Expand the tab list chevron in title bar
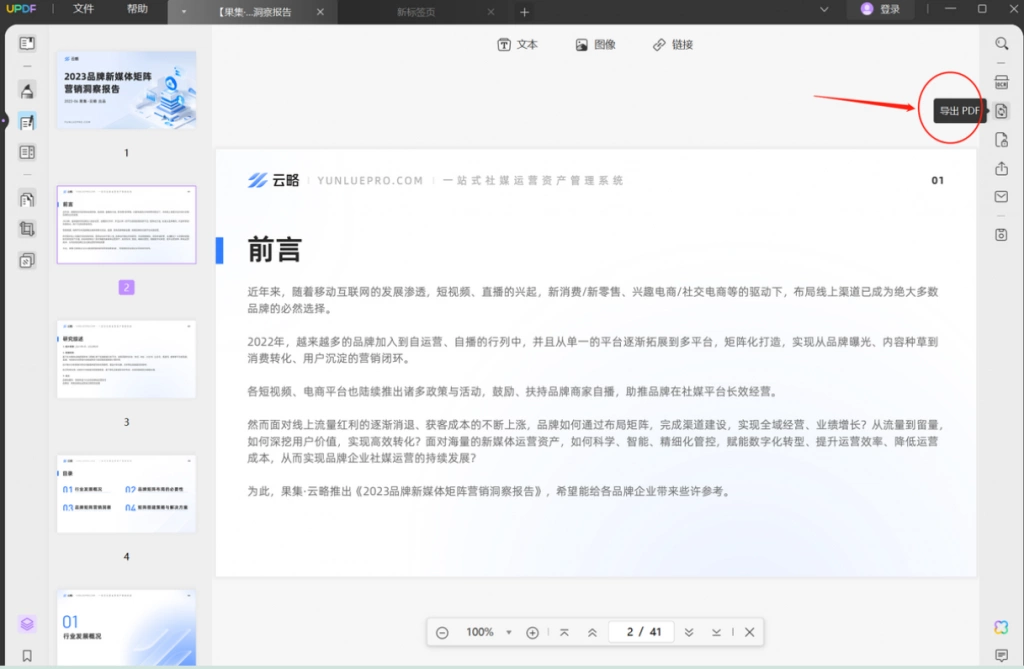This screenshot has width=1024, height=669. [x=824, y=10]
